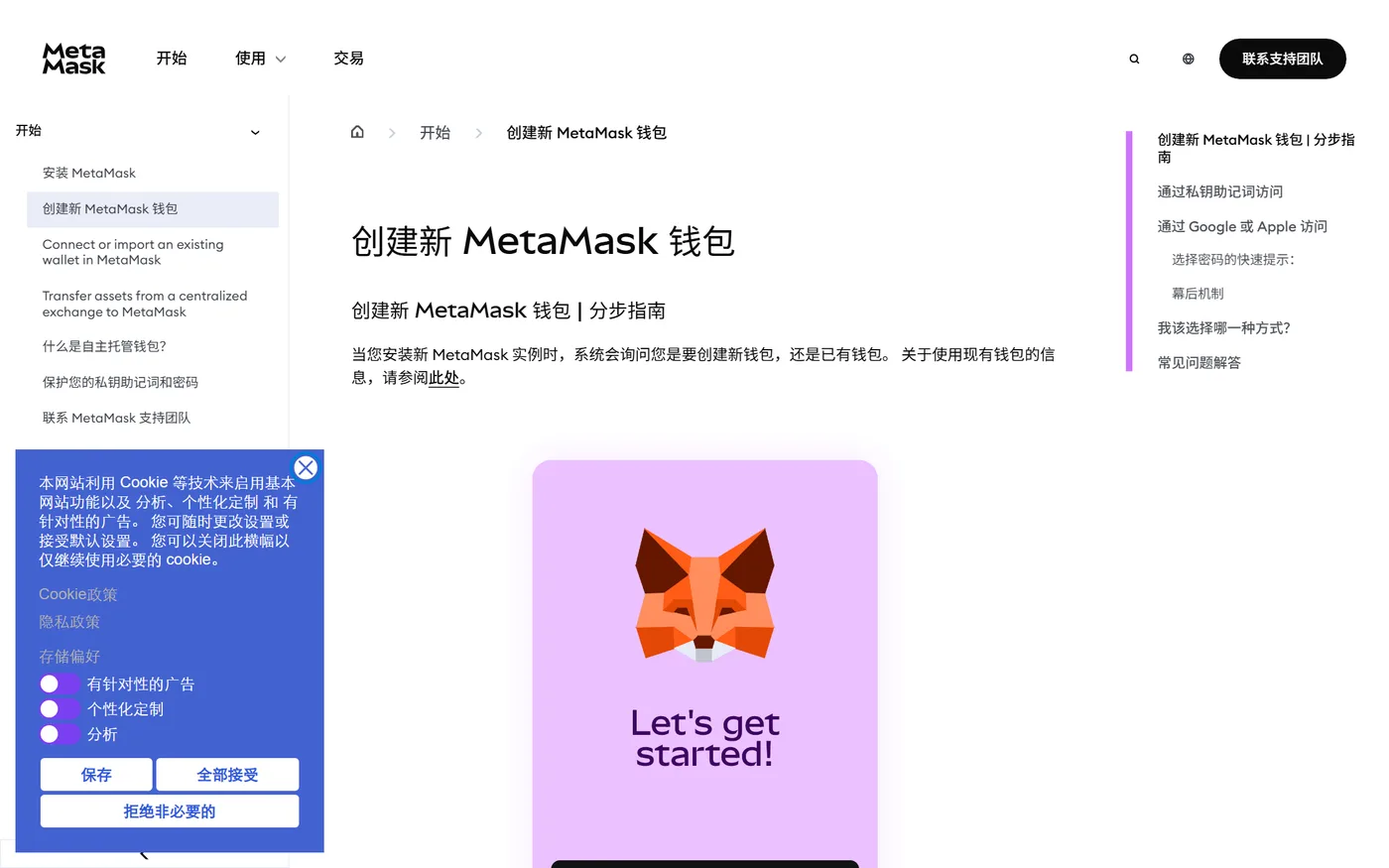Collapse the 开始 sidebar section chevron
Image resolution: width=1389 pixels, height=868 pixels.
tap(255, 132)
